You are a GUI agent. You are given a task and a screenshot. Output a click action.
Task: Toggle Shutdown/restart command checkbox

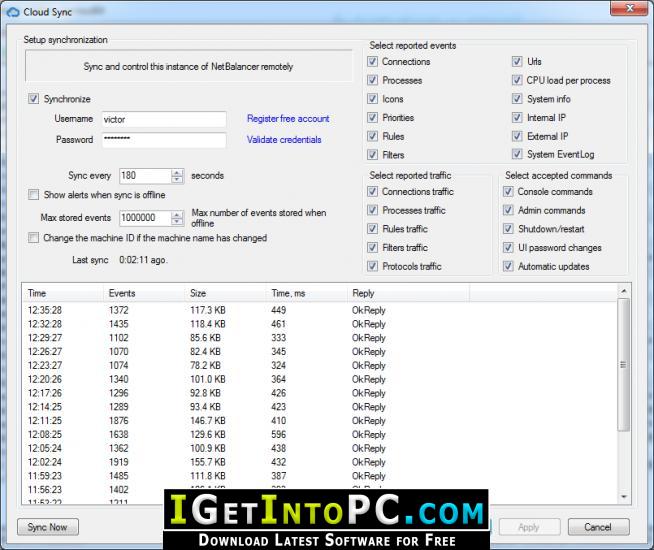coord(508,229)
